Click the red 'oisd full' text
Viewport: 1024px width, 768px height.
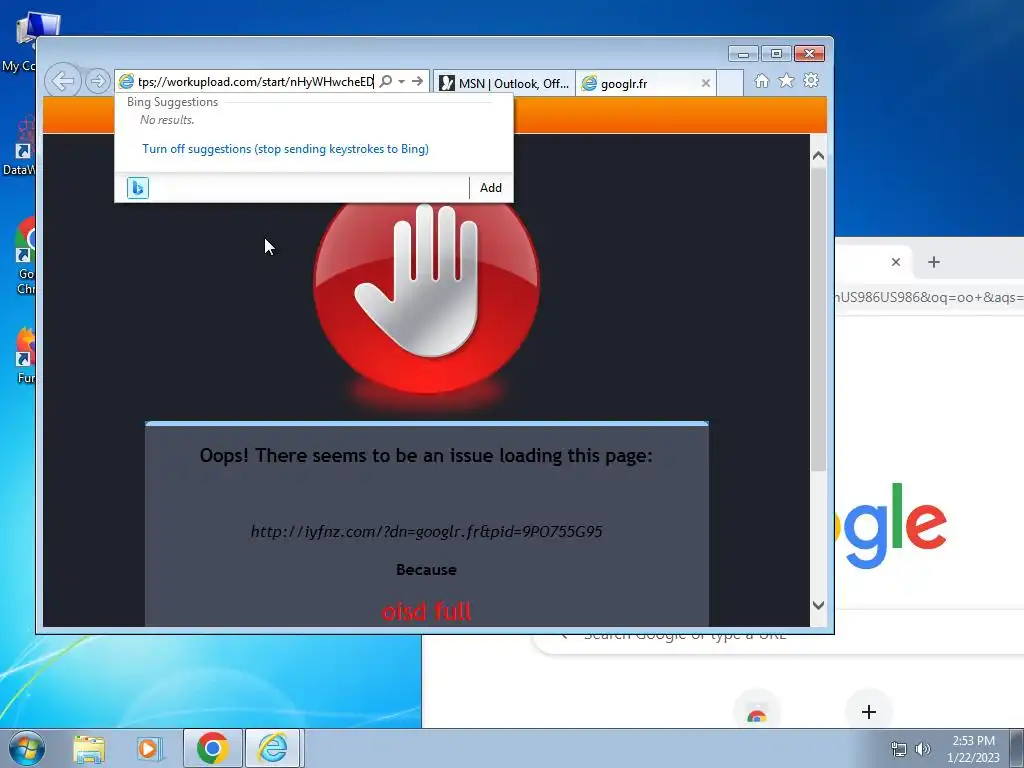click(426, 612)
